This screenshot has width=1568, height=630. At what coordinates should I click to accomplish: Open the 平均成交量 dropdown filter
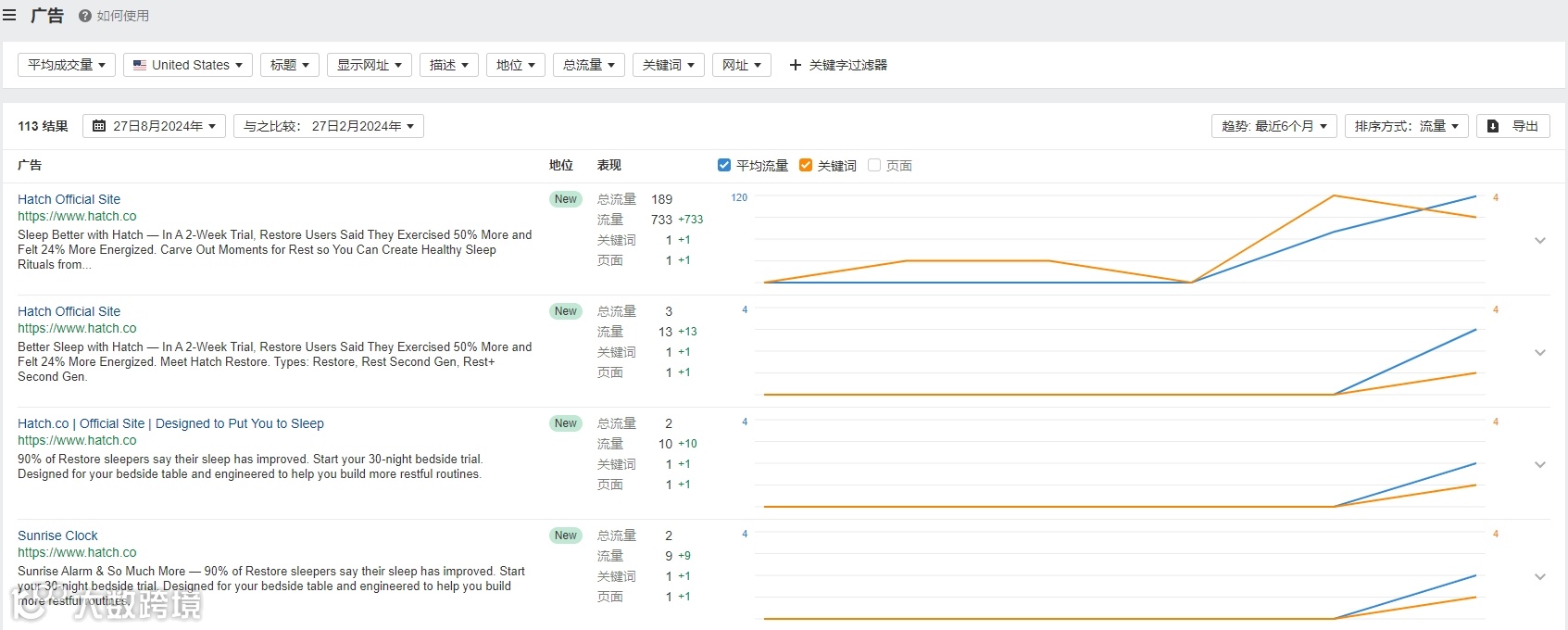(66, 65)
